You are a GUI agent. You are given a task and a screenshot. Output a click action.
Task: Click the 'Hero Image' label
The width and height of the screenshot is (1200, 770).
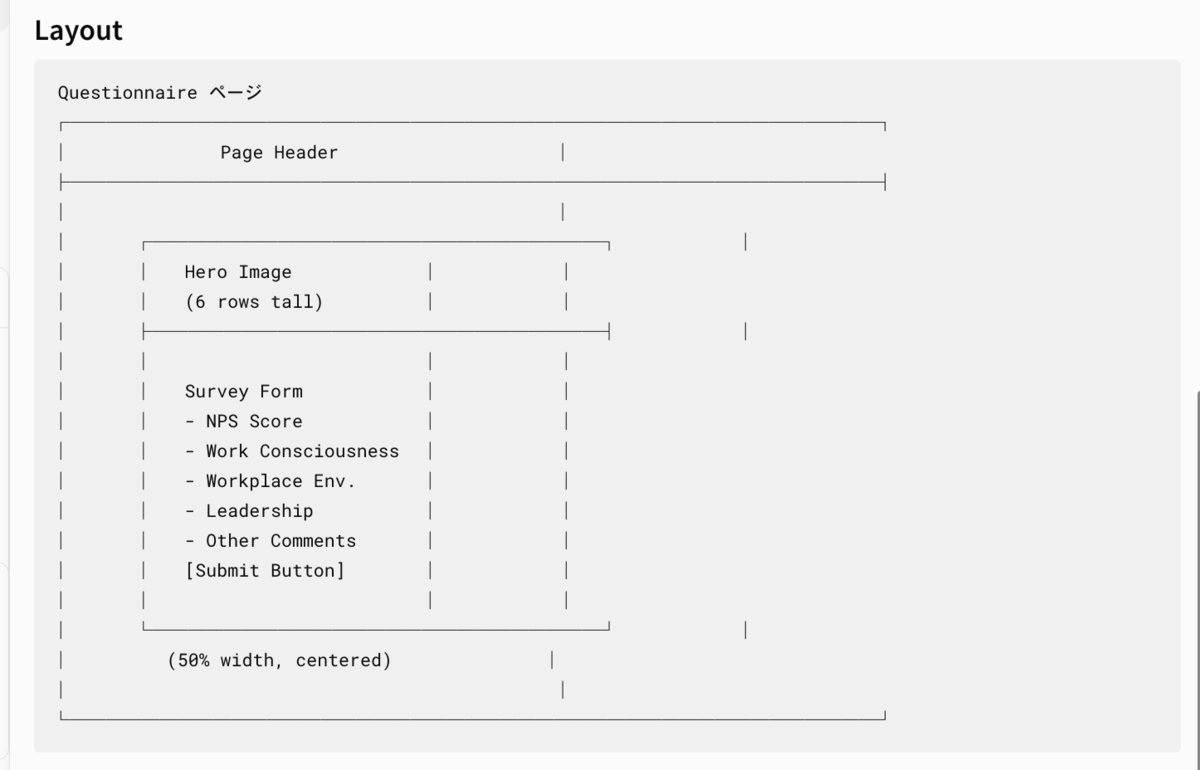pos(238,272)
